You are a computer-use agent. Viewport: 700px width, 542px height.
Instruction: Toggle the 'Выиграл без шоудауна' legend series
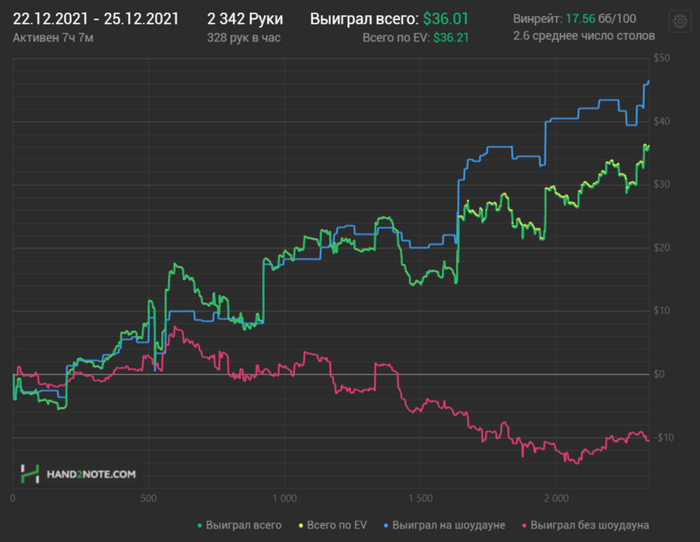click(585, 525)
